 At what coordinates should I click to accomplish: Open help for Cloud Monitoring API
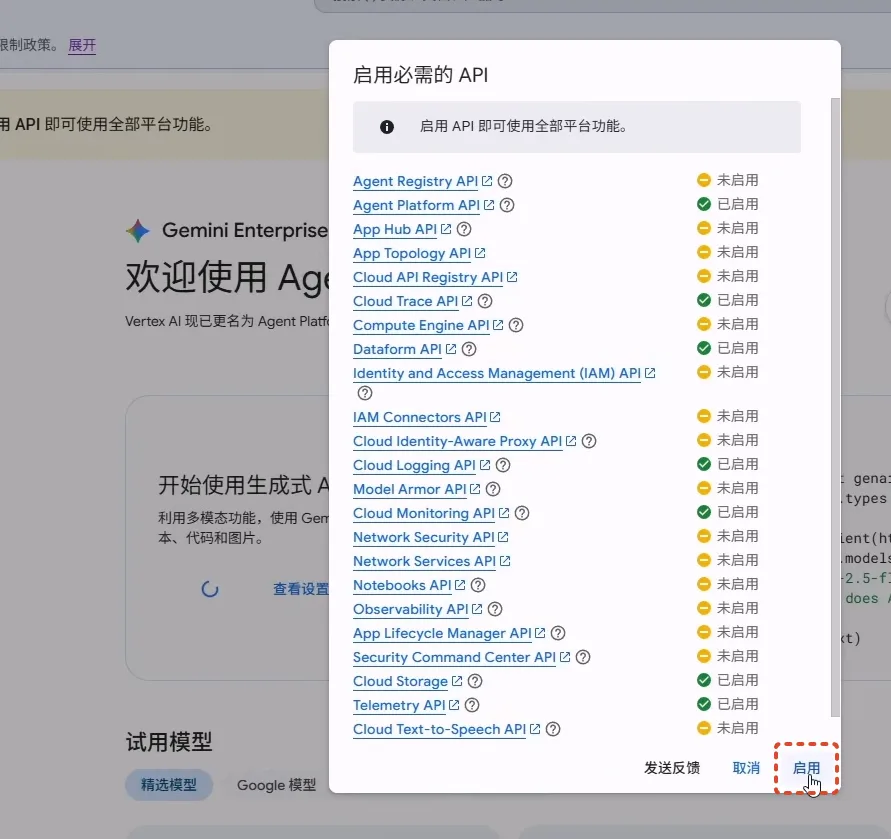pos(522,513)
